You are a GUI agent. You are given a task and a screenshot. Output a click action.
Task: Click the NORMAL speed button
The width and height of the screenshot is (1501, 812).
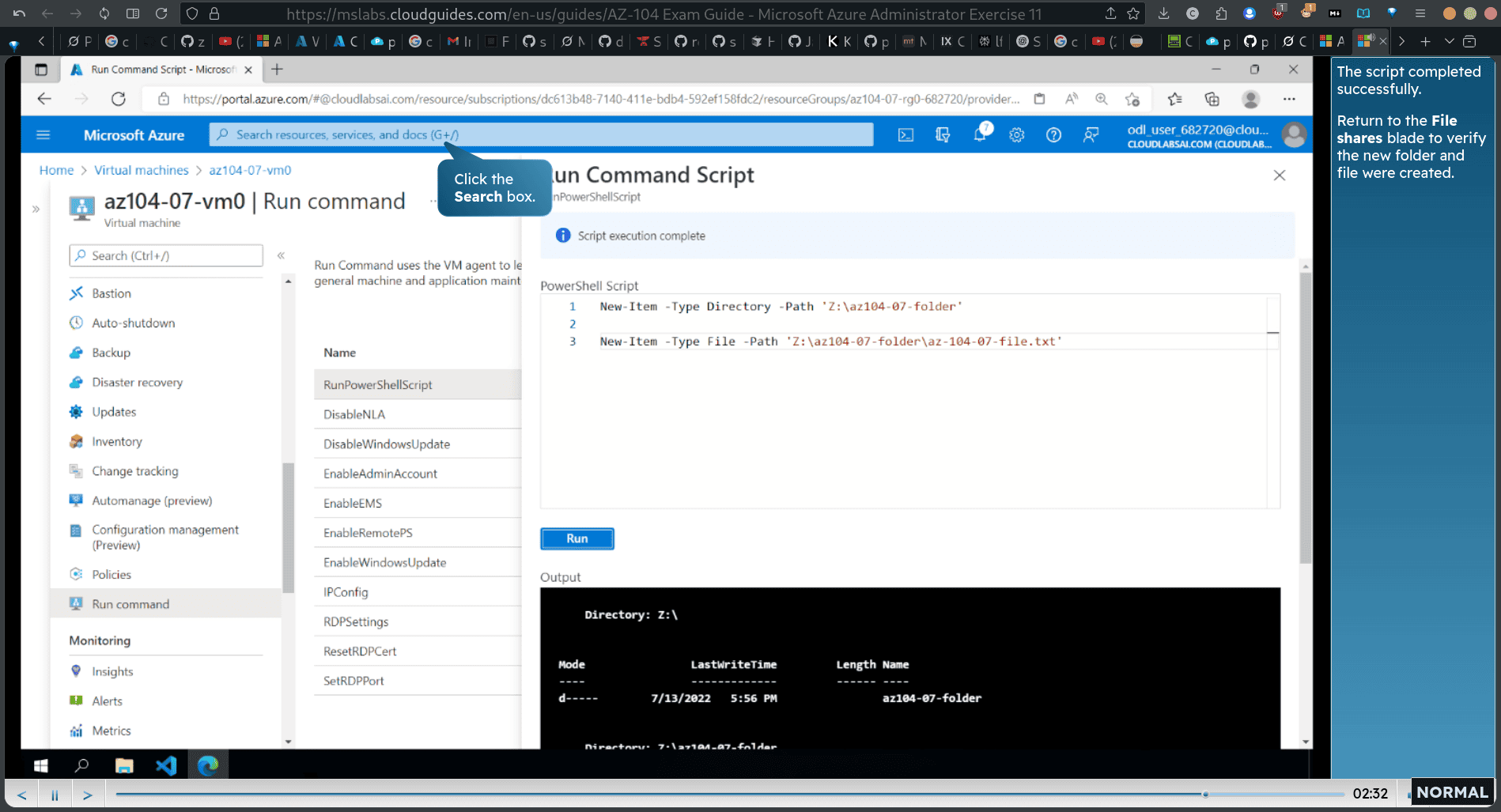point(1452,792)
